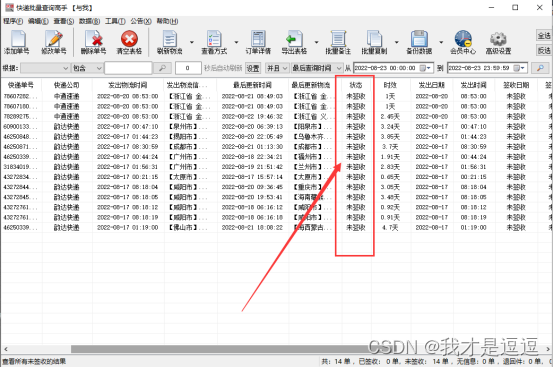Open the 批量复制 dropdown arrow
This screenshot has width=554, height=367.
tap(396, 42)
